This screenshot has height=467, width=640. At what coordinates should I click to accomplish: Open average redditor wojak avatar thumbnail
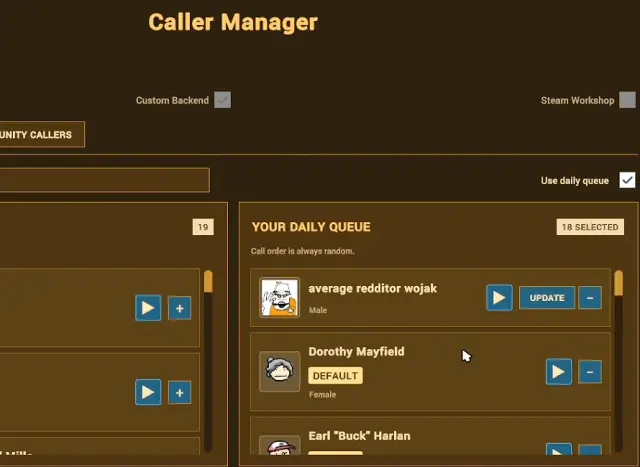[x=280, y=297]
